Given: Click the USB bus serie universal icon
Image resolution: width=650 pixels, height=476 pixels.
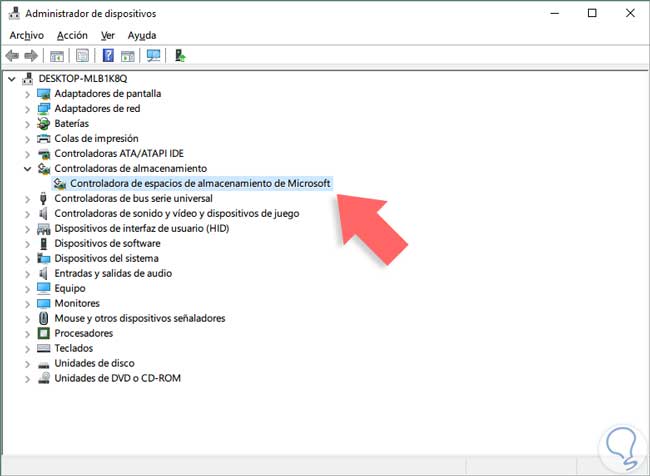Looking at the screenshot, I should point(44,199).
